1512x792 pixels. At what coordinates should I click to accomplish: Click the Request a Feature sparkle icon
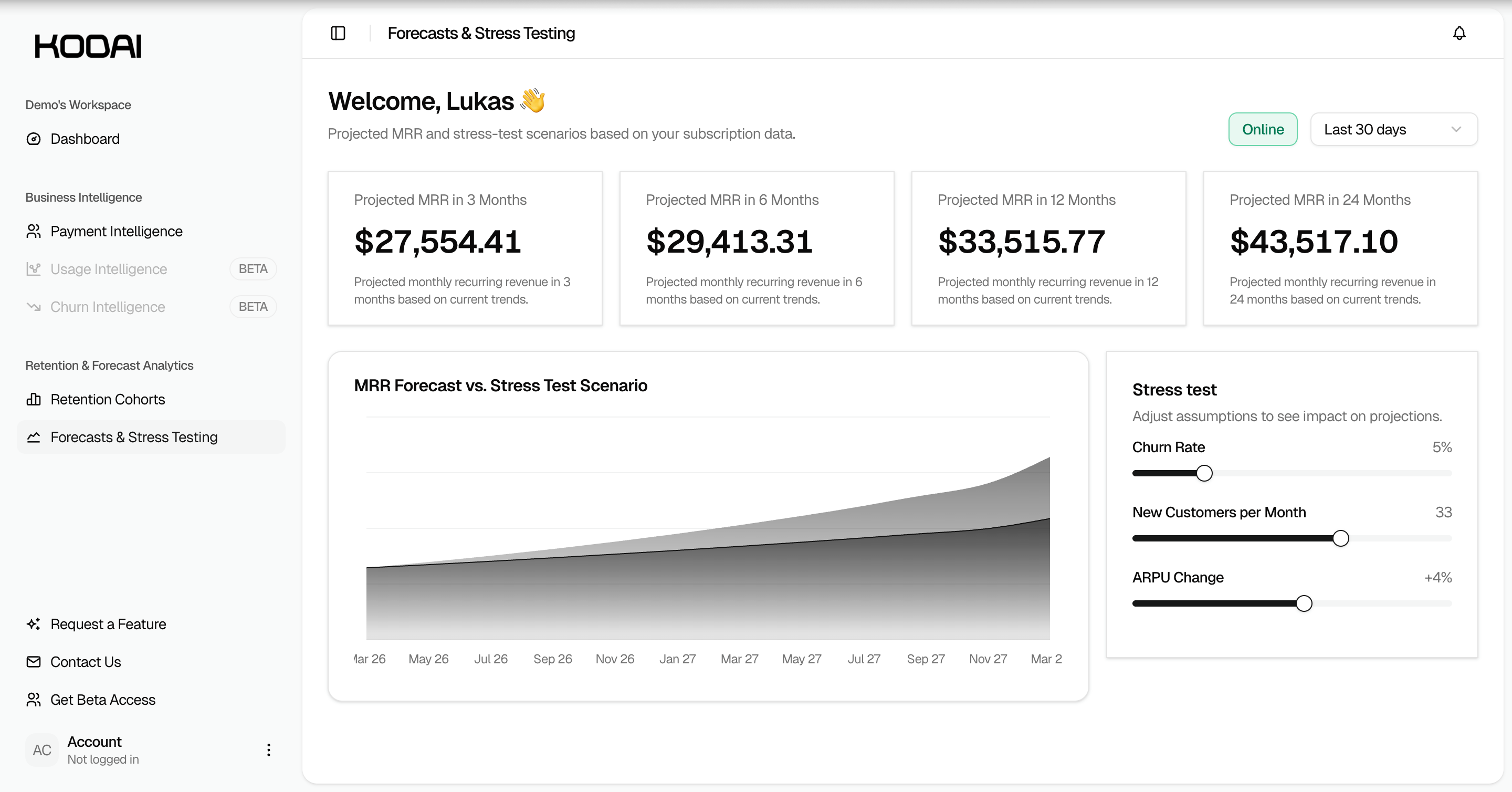(34, 624)
